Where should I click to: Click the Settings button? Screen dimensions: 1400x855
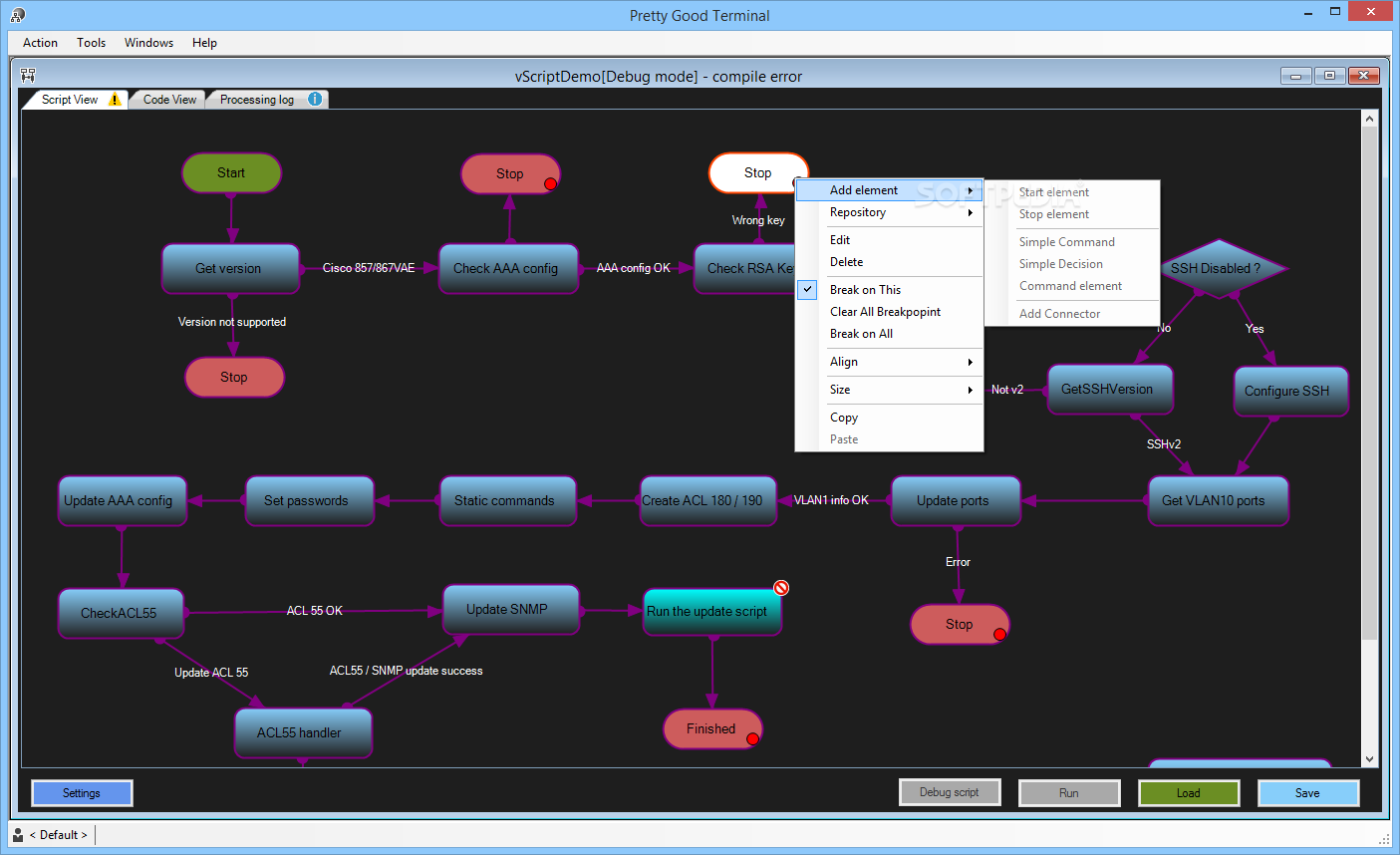(82, 793)
